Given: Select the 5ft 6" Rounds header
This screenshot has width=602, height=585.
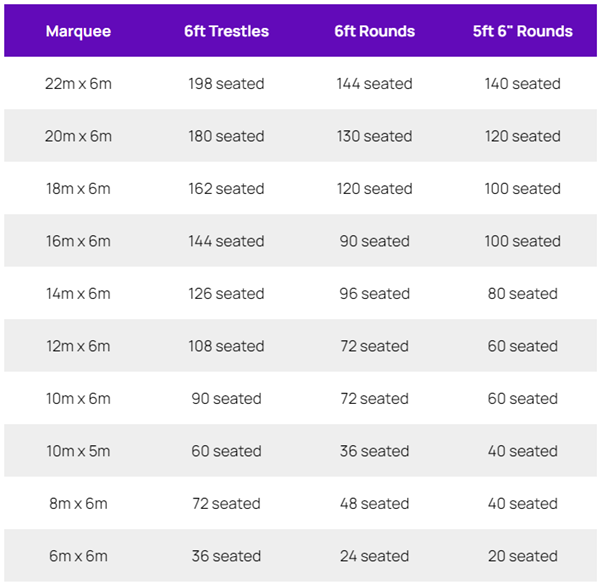Looking at the screenshot, I should pyautogui.click(x=523, y=31).
